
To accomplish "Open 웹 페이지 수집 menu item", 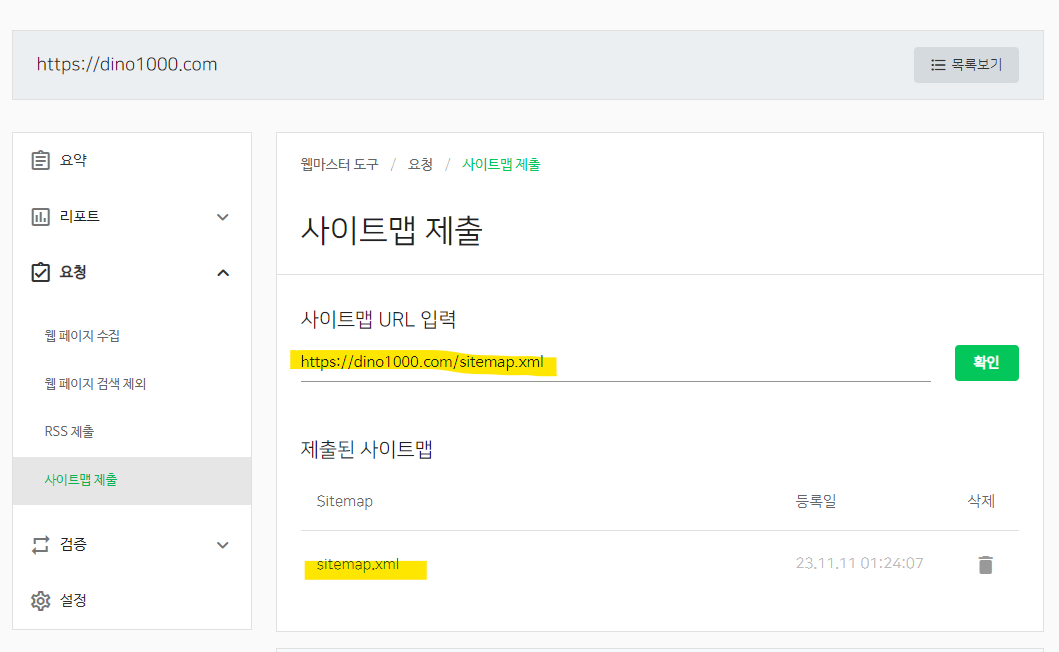I will tap(82, 336).
